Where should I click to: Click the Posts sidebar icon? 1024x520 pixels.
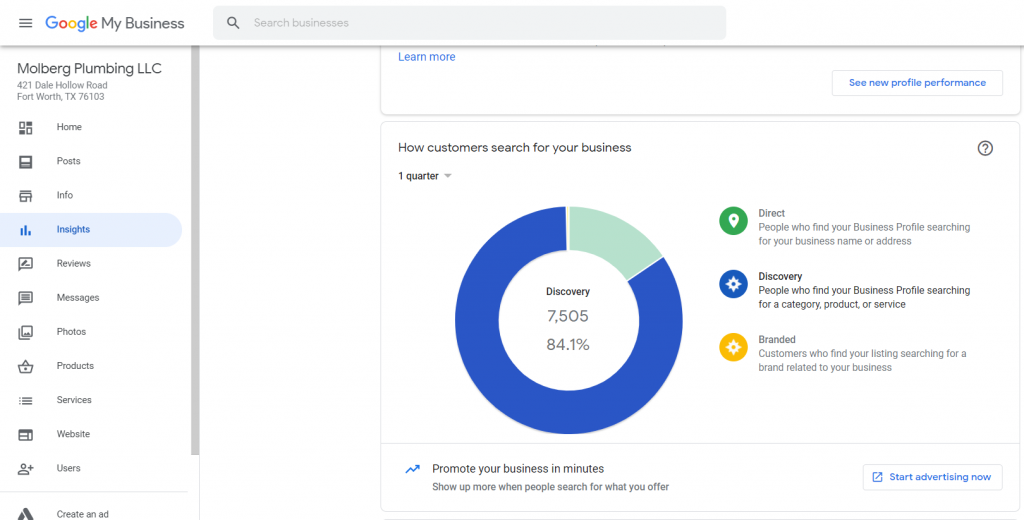(25, 161)
